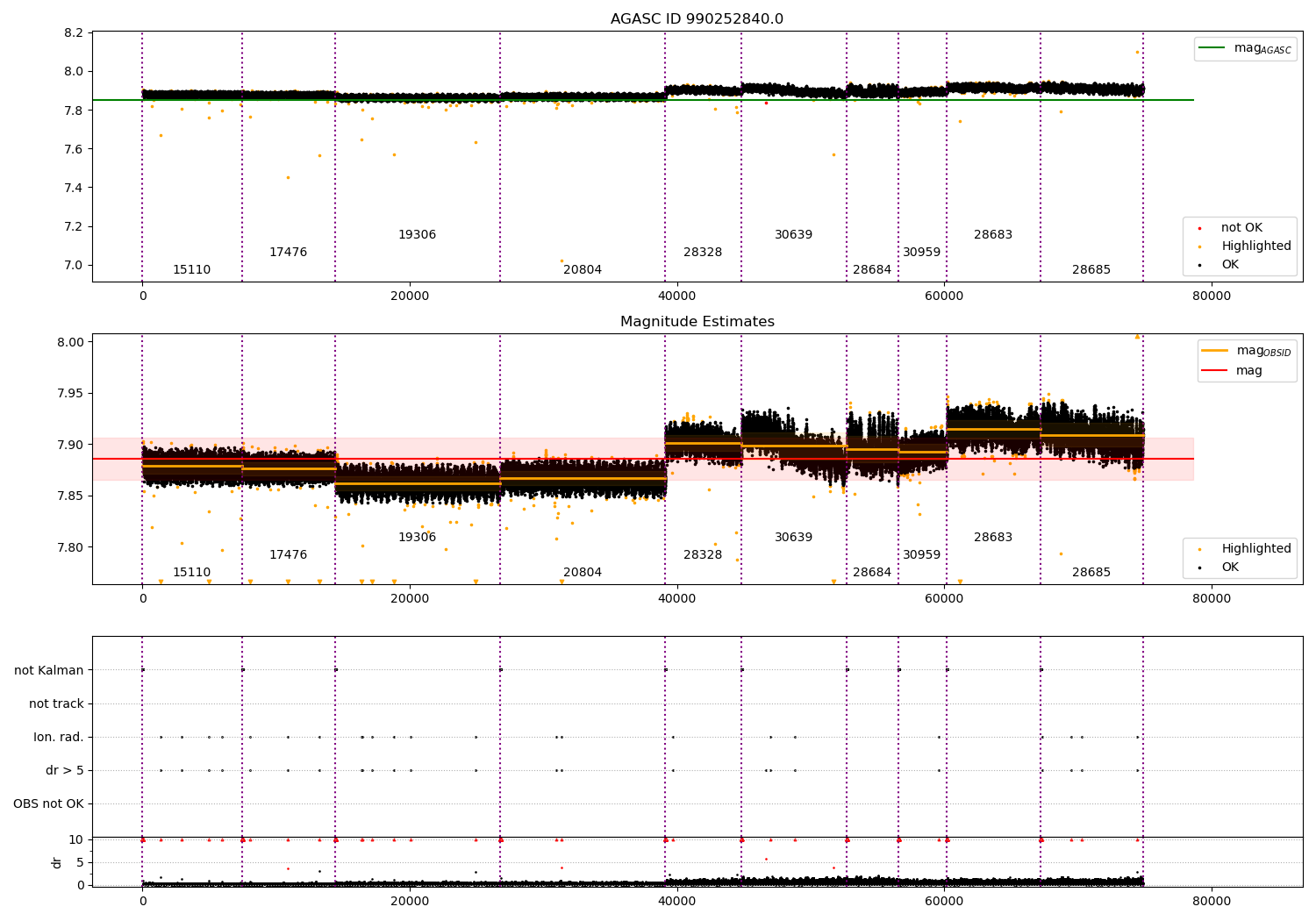Click the title 'AGASC ID 990252840.0'
This screenshot has height=921, width=1316.
coord(697,19)
